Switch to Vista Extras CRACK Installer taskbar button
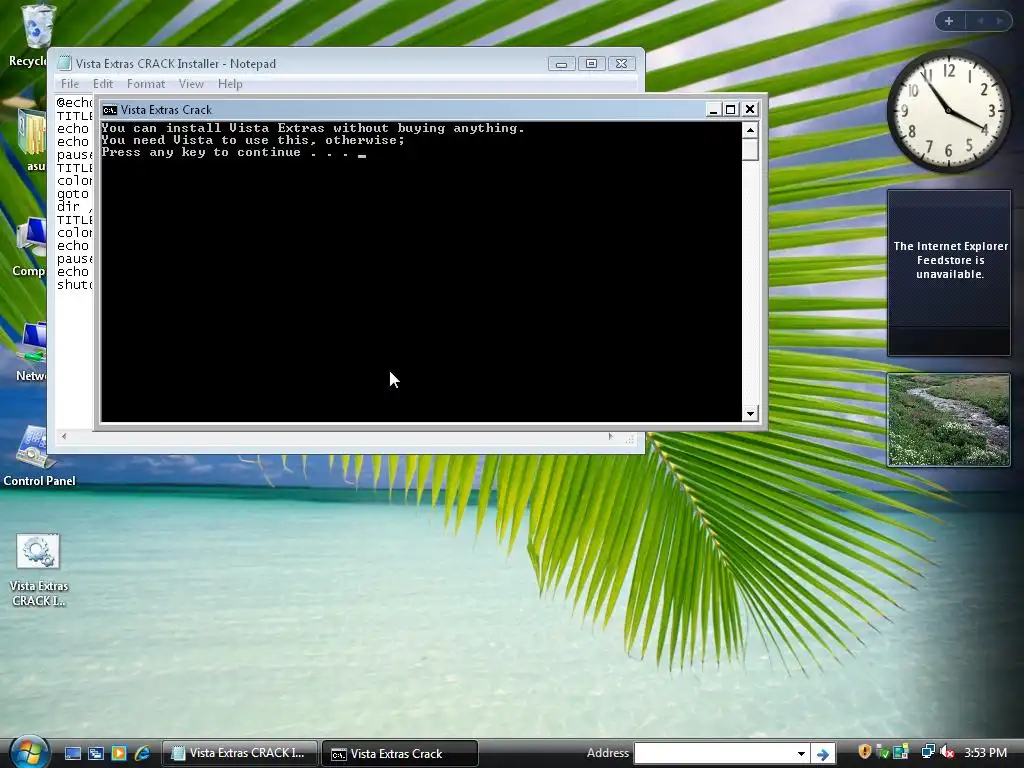 click(239, 753)
